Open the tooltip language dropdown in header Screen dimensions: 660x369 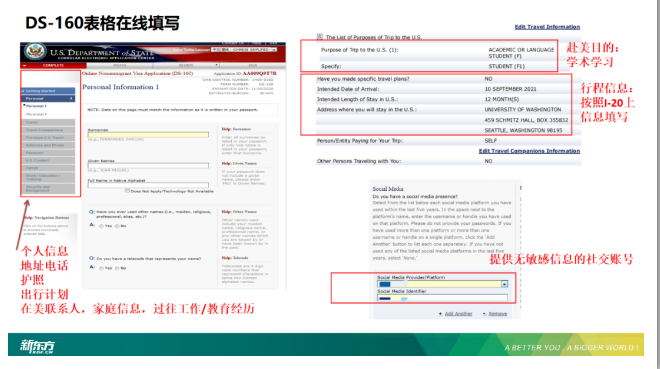coord(244,50)
